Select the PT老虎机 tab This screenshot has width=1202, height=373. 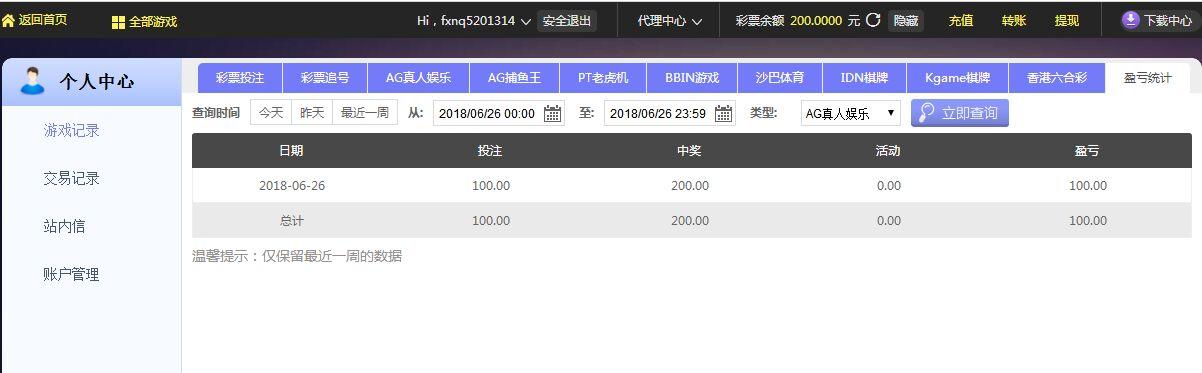(x=603, y=78)
